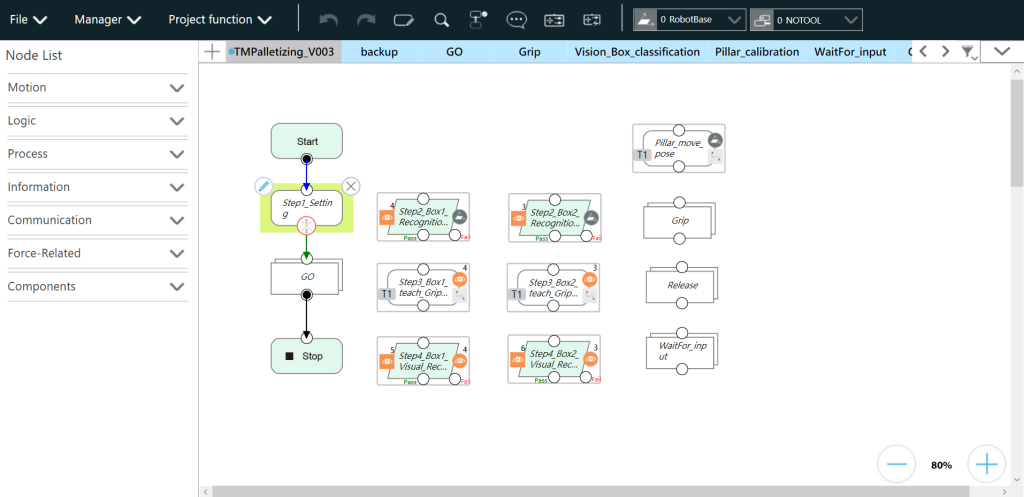Select the Stop node in flowchart
Screen dimensions: 1024x497
(307, 356)
